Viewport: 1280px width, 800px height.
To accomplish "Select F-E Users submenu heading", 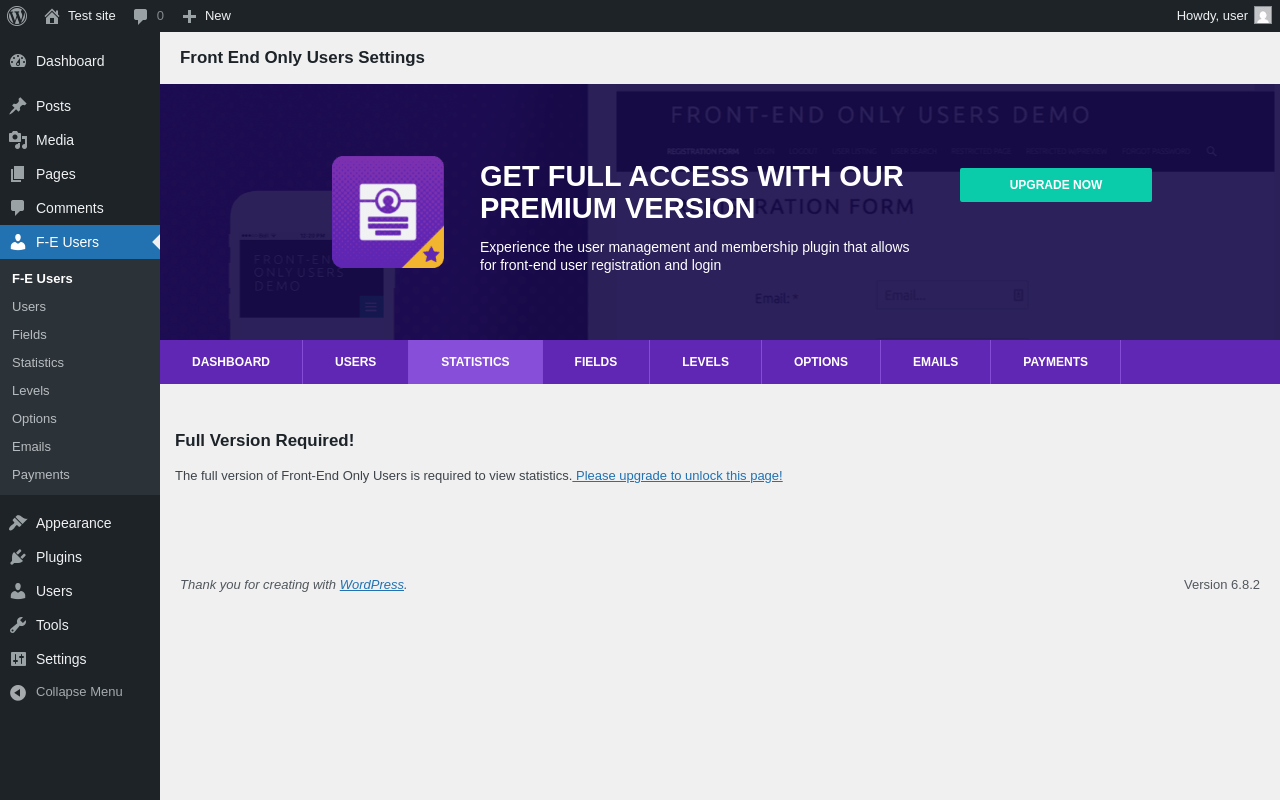I will [42, 279].
